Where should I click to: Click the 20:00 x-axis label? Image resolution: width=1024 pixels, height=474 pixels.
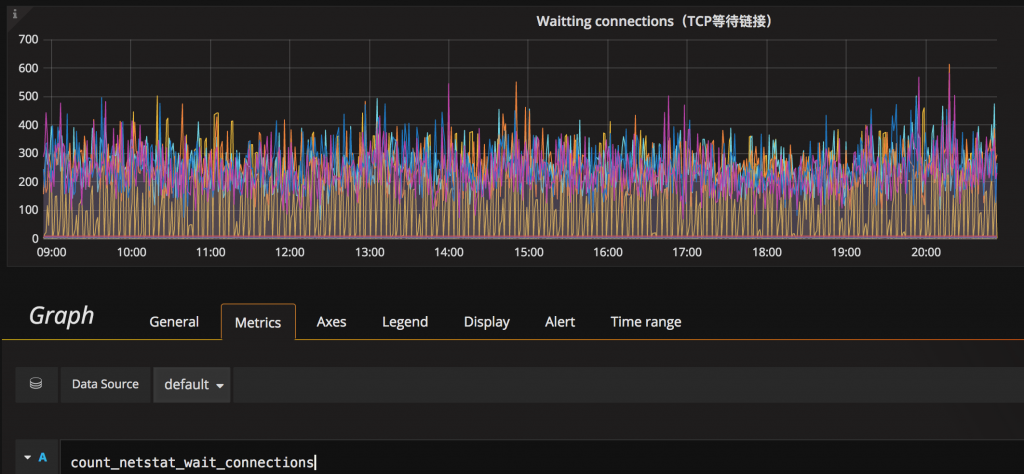tap(926, 252)
